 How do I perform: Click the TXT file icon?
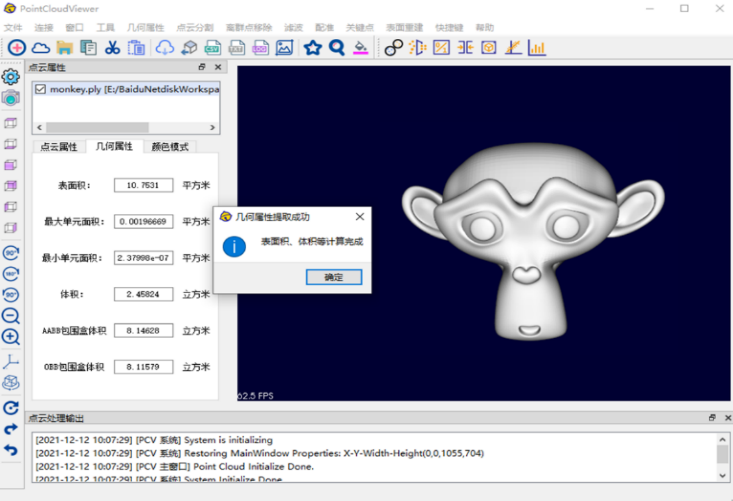point(237,48)
